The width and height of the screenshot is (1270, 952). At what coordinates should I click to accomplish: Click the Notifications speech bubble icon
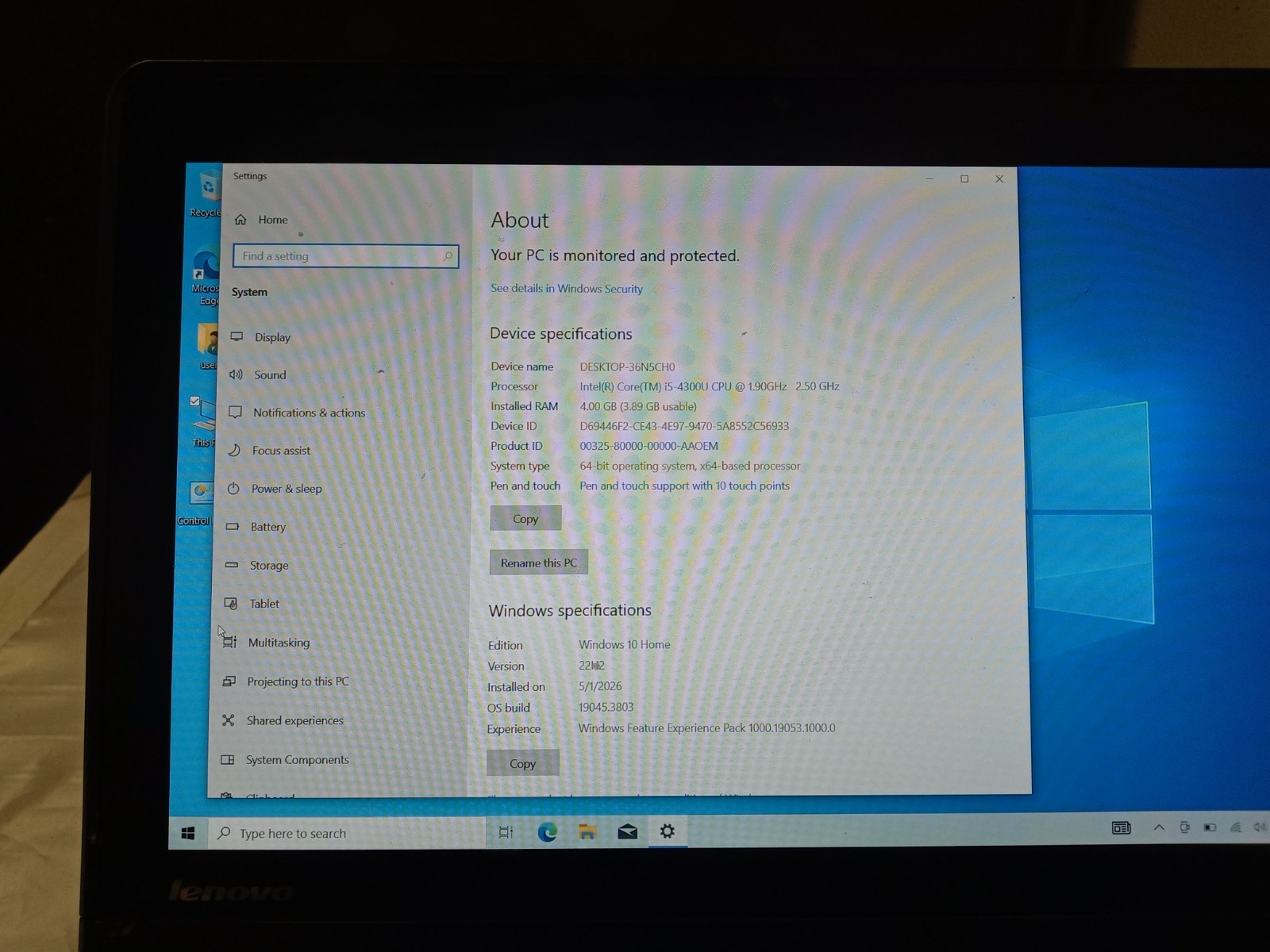pos(235,412)
